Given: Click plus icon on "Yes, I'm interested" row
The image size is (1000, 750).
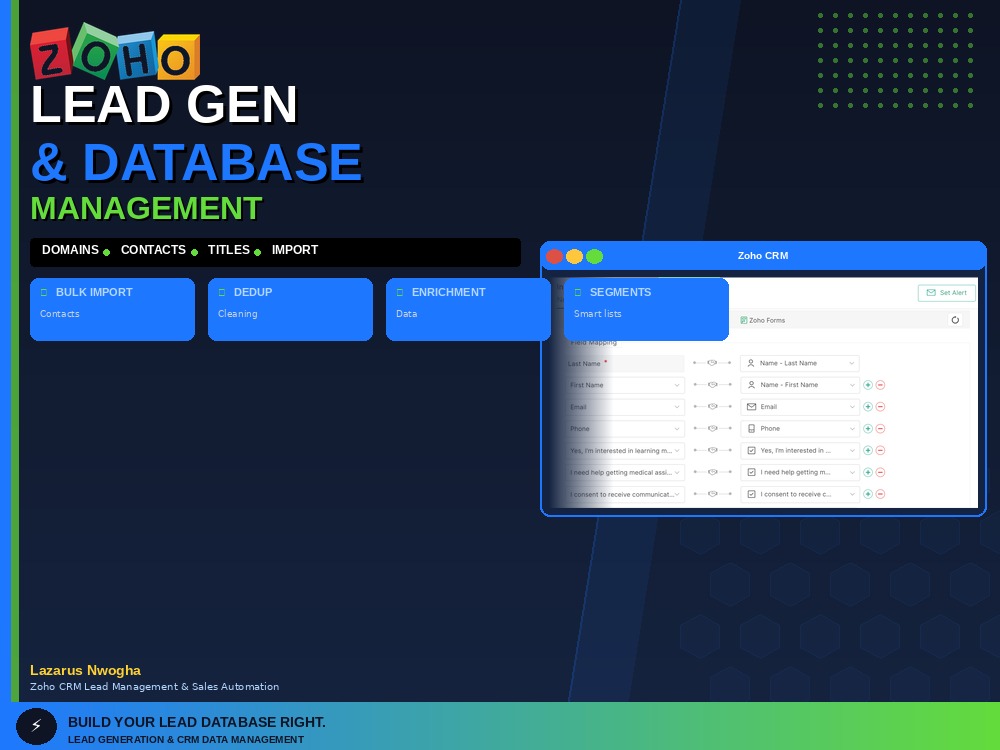Looking at the screenshot, I should tap(867, 450).
